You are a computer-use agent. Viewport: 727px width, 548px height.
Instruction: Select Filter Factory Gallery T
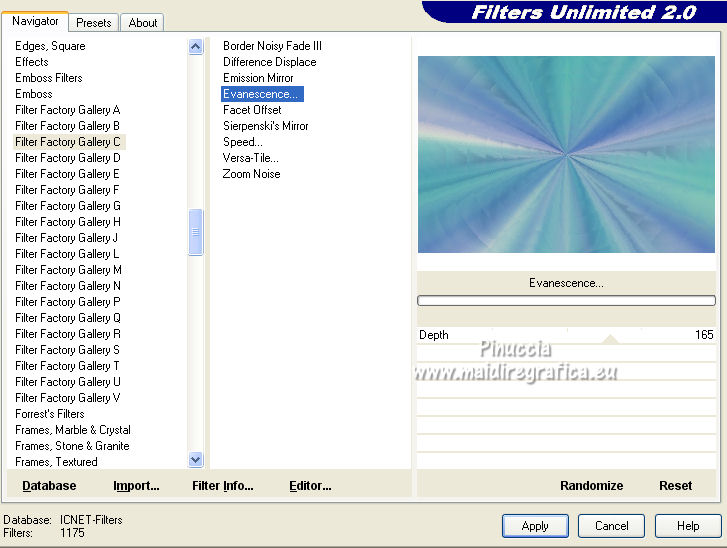point(68,366)
